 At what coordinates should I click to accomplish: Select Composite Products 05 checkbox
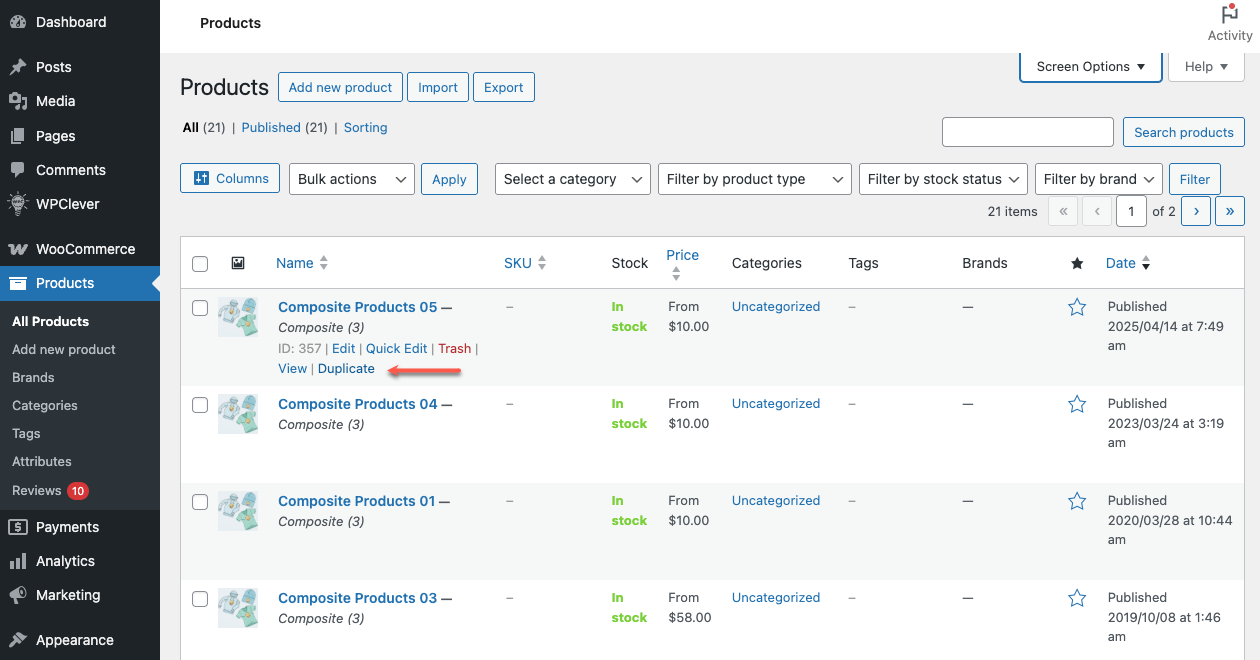click(200, 308)
